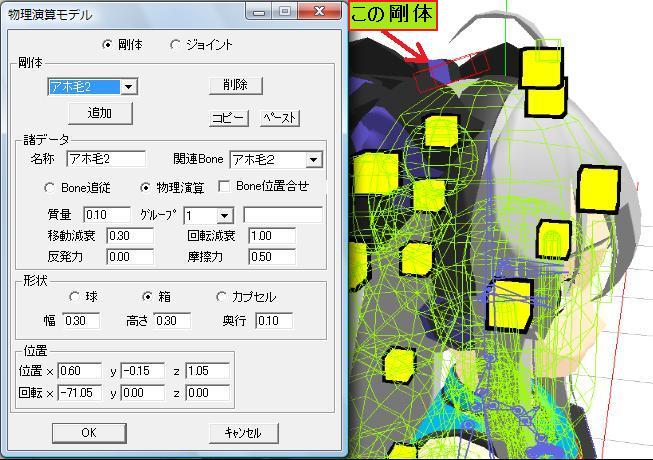Choose the 球 shape radio button
This screenshot has width=653, height=460.
pos(74,296)
